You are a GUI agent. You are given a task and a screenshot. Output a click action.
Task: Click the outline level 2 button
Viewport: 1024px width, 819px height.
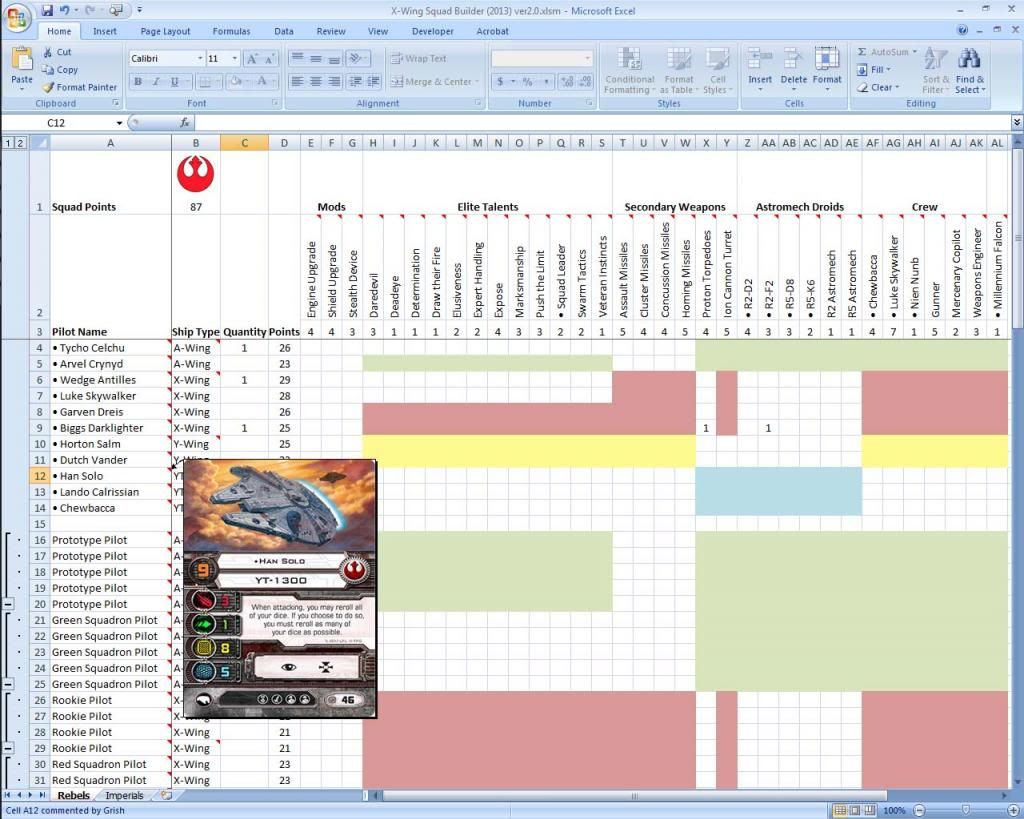20,143
